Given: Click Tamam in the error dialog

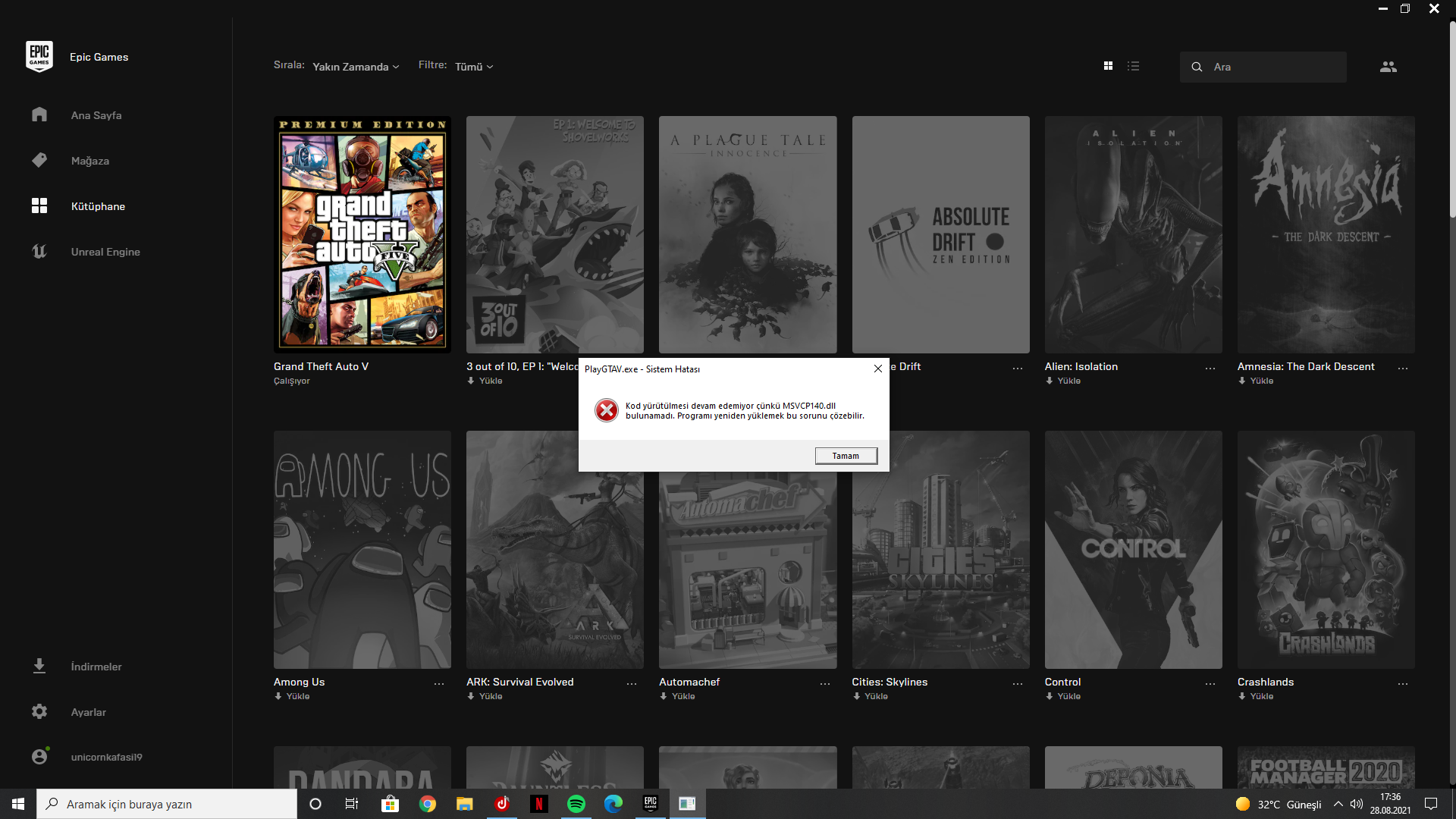Looking at the screenshot, I should [846, 456].
